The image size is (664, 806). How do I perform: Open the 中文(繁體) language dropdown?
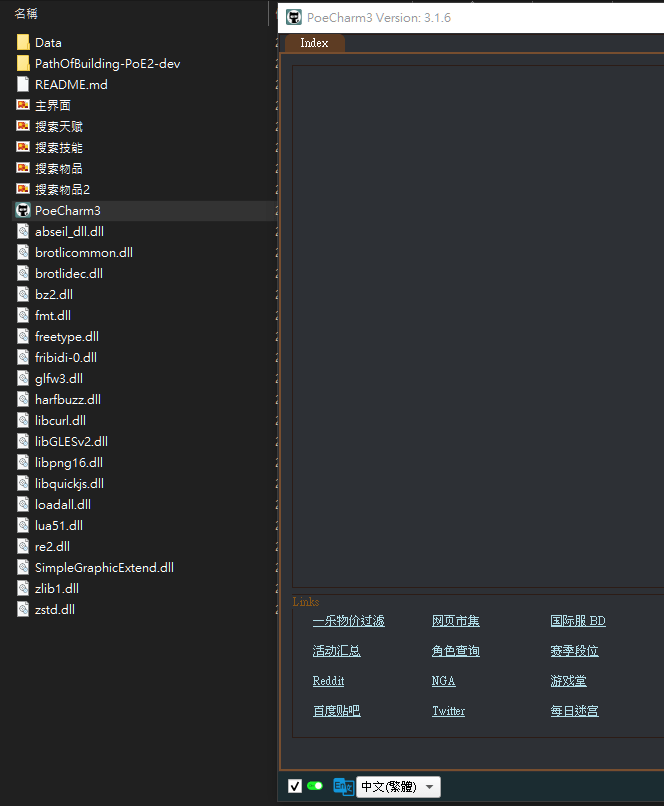(398, 787)
